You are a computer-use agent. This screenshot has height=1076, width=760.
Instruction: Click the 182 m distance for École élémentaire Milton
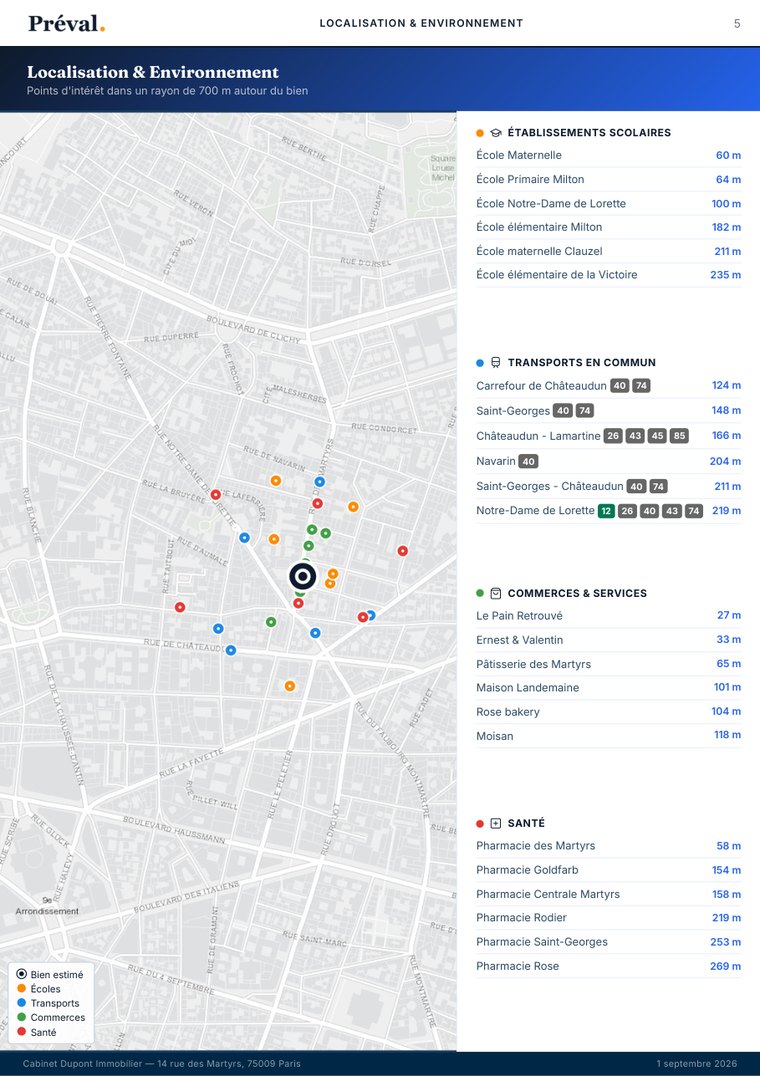(x=726, y=227)
